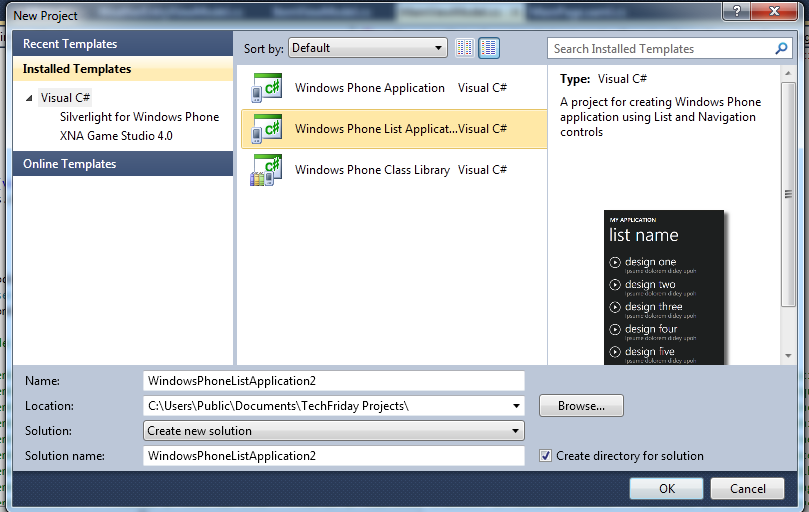Image resolution: width=809 pixels, height=512 pixels.
Task: Open the Recent Templates section
Action: click(x=70, y=44)
